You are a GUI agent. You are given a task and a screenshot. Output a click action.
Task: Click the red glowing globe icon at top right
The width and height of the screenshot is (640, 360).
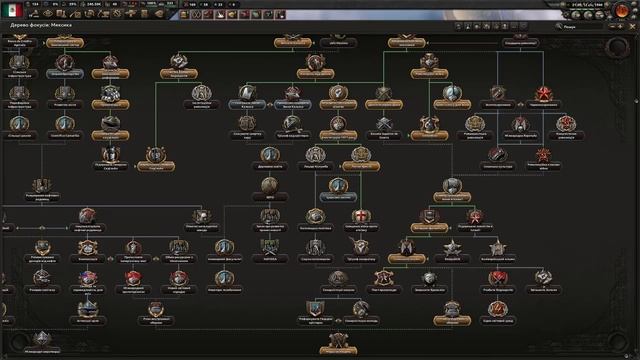(x=622, y=11)
